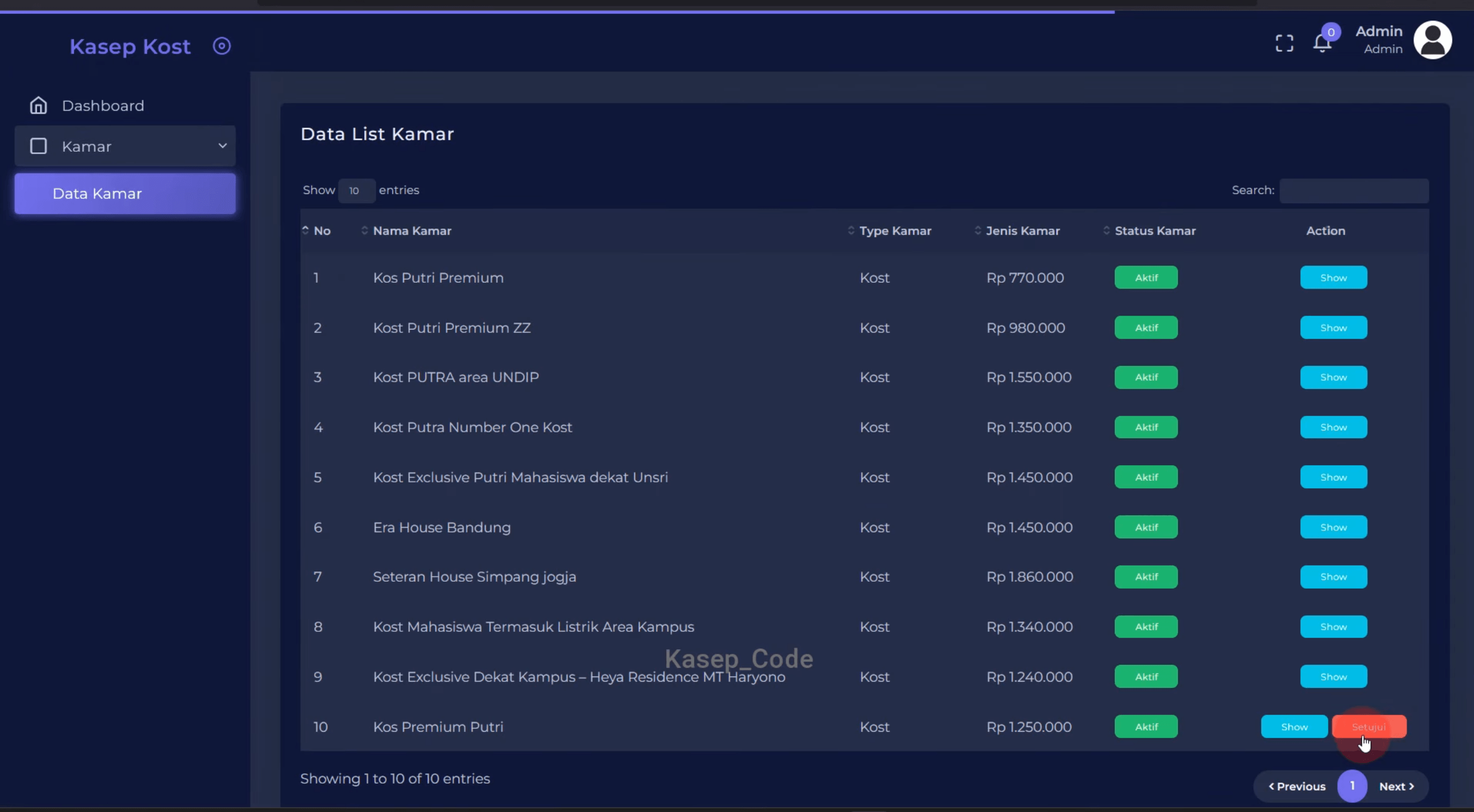Click price Rp 770.000 cell
This screenshot has height=812, width=1474.
1025,278
